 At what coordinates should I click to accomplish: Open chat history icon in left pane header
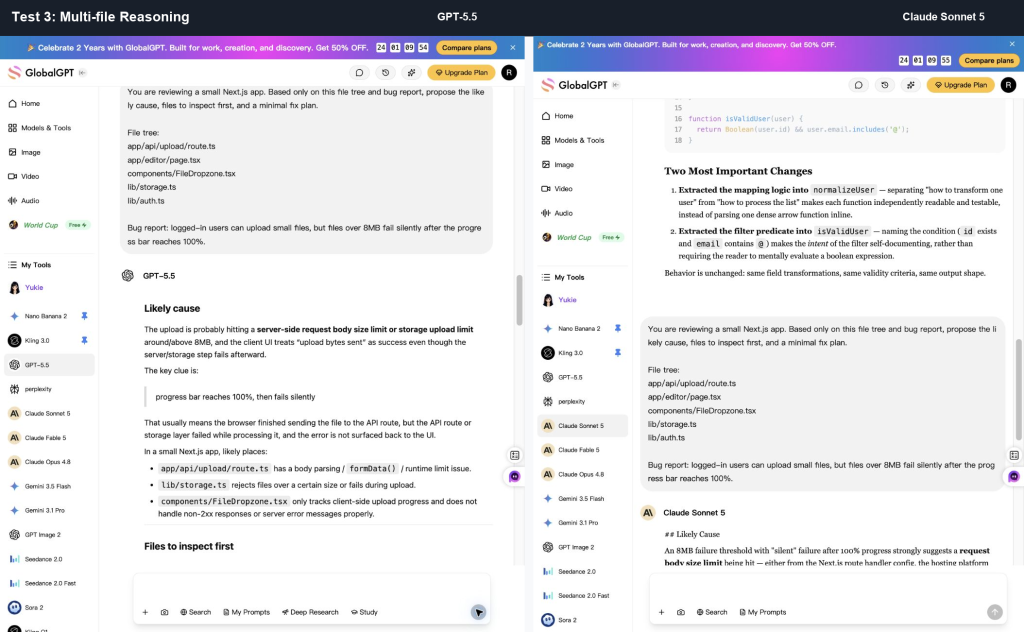[385, 72]
